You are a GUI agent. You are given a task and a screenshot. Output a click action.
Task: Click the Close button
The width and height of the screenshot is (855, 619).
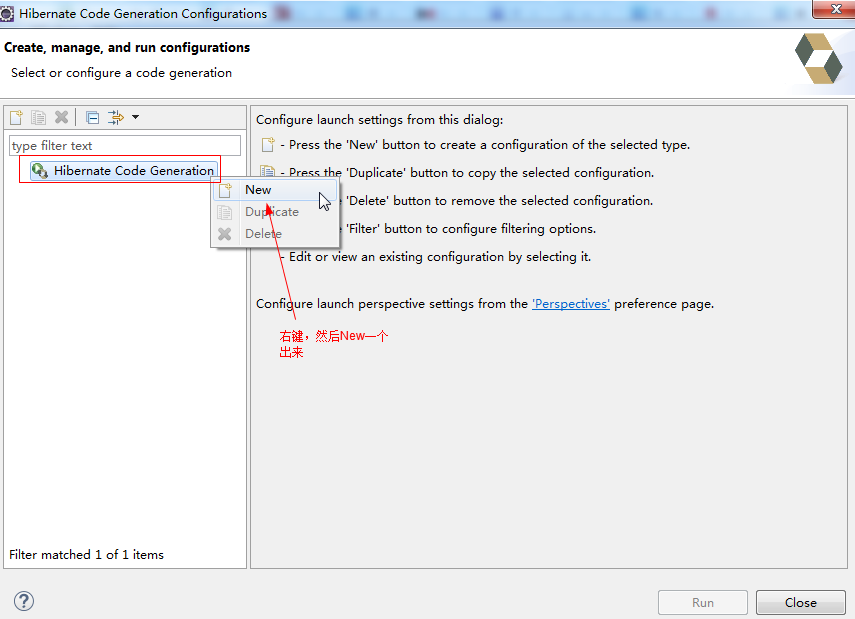800,603
